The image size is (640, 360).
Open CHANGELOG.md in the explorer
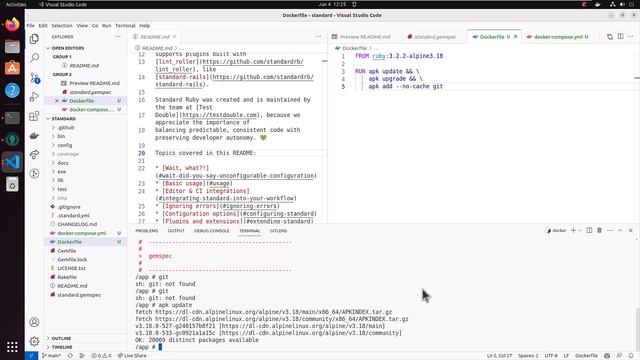(77, 224)
